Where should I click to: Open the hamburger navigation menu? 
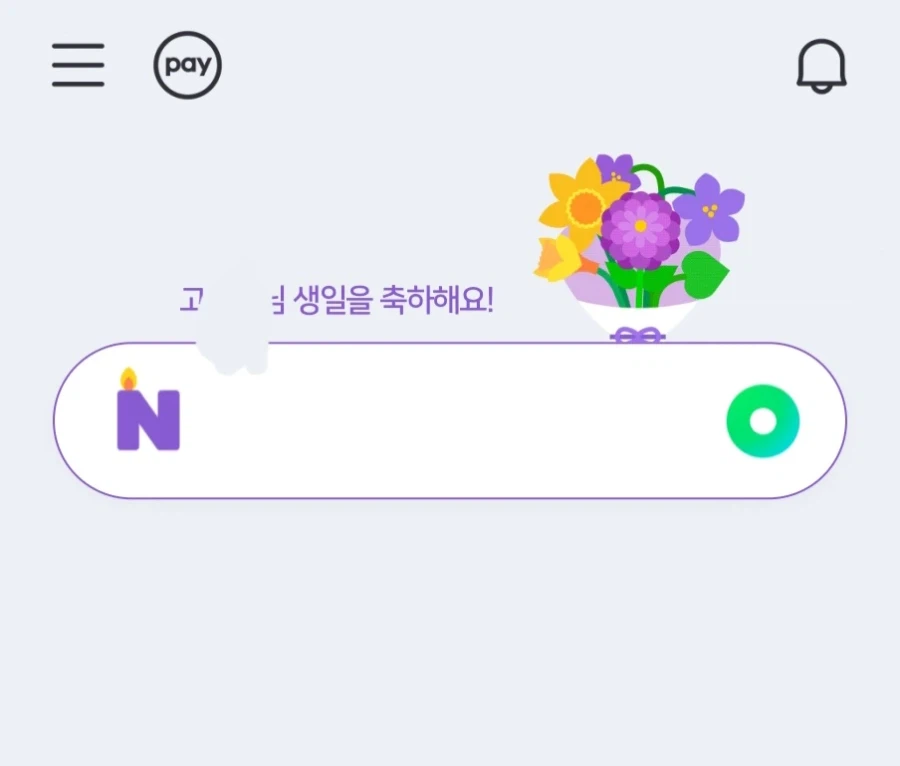click(78, 64)
